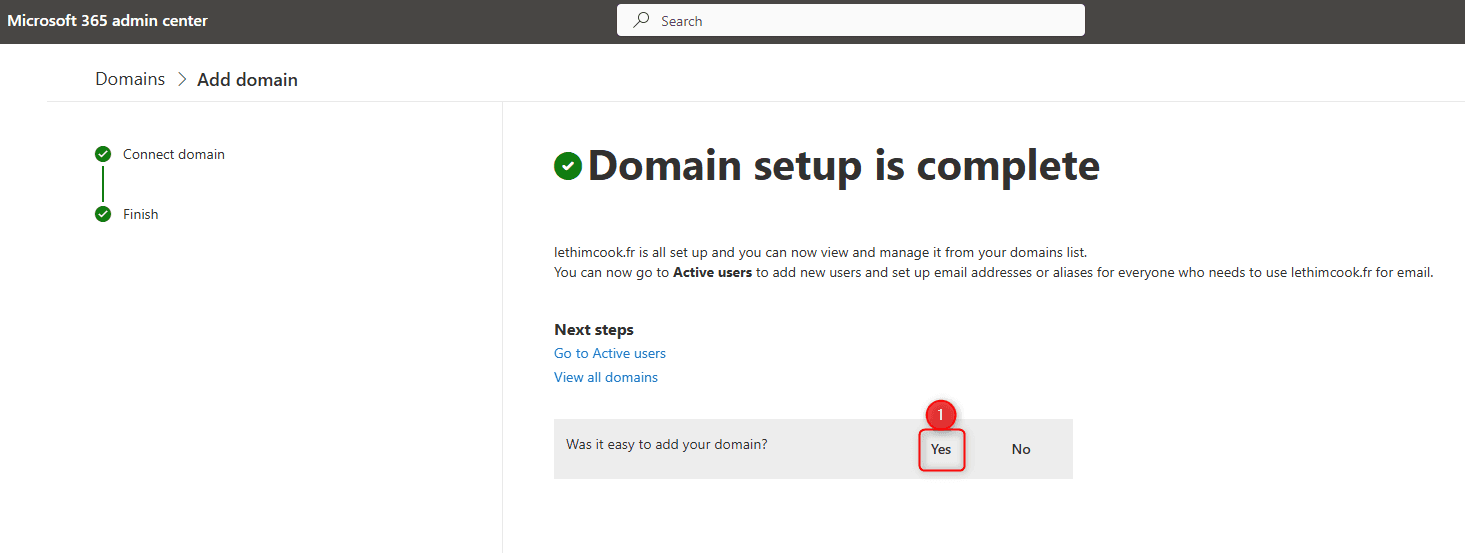Click the red numbered badge 1
Image resolution: width=1465 pixels, height=553 pixels.
940,414
